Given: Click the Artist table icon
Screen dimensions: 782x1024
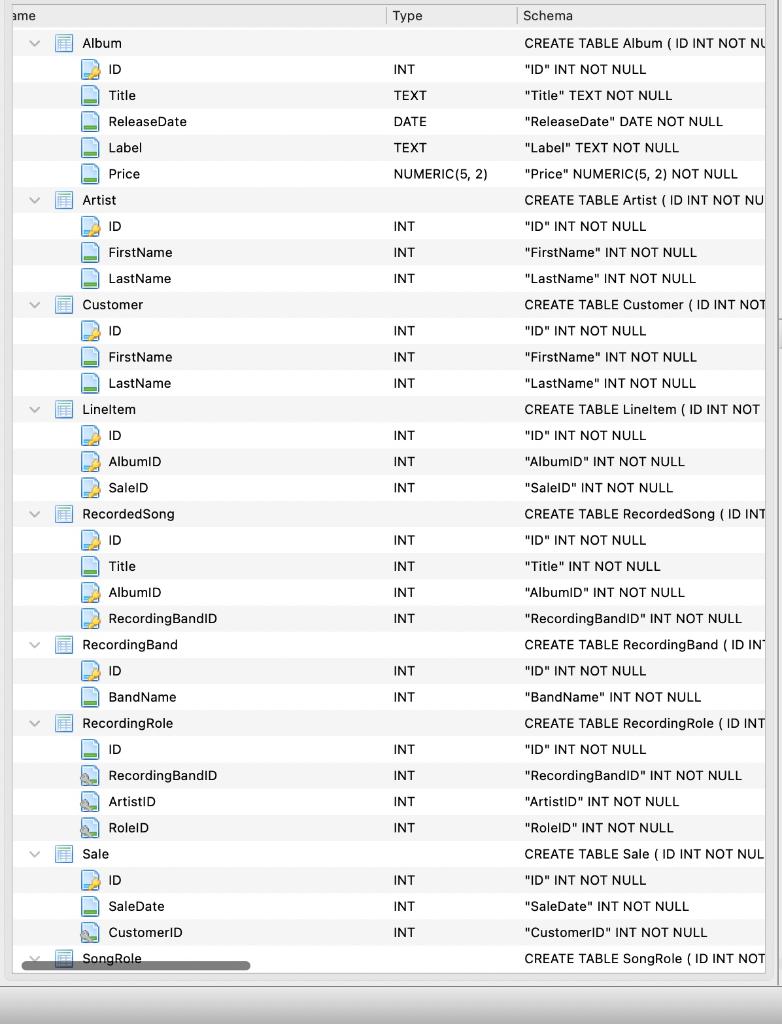Looking at the screenshot, I should coord(64,200).
